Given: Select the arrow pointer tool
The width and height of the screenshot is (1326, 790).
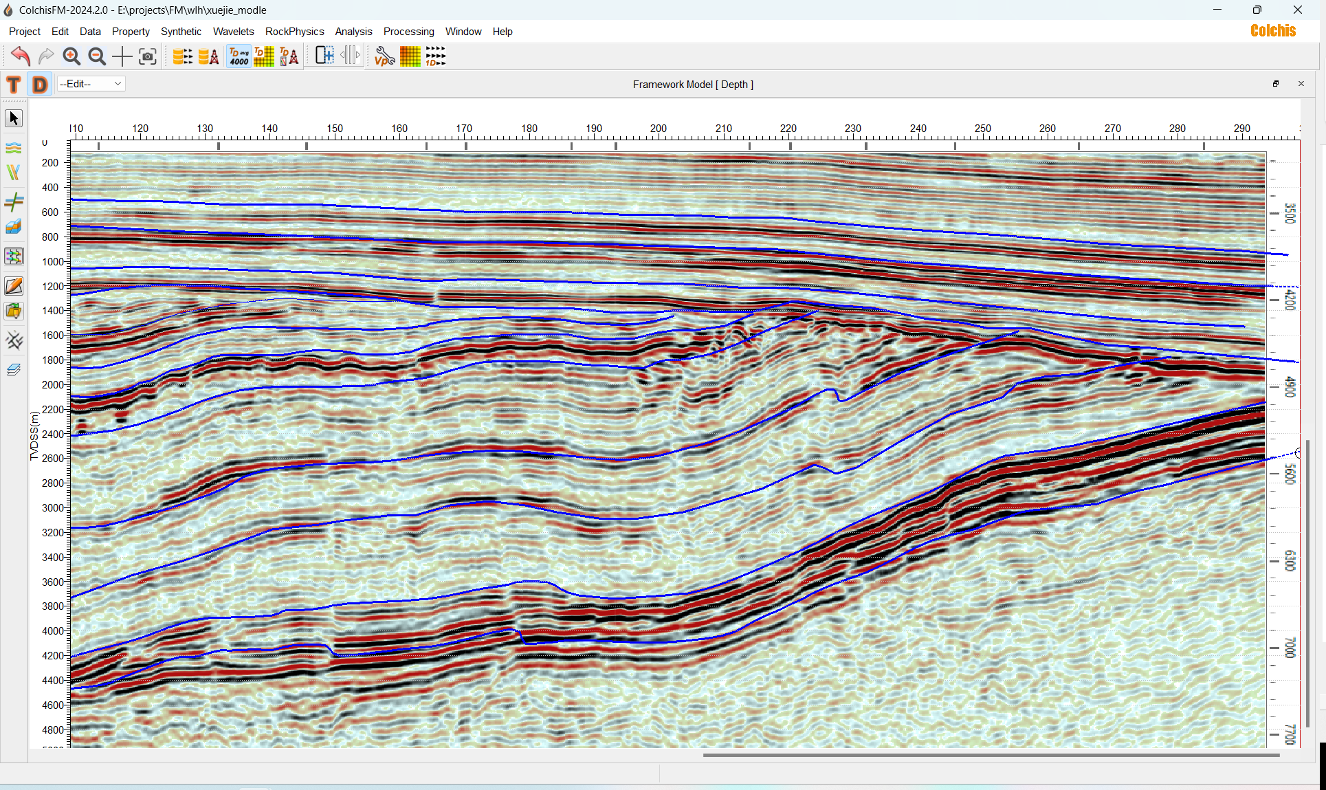Looking at the screenshot, I should (14, 118).
